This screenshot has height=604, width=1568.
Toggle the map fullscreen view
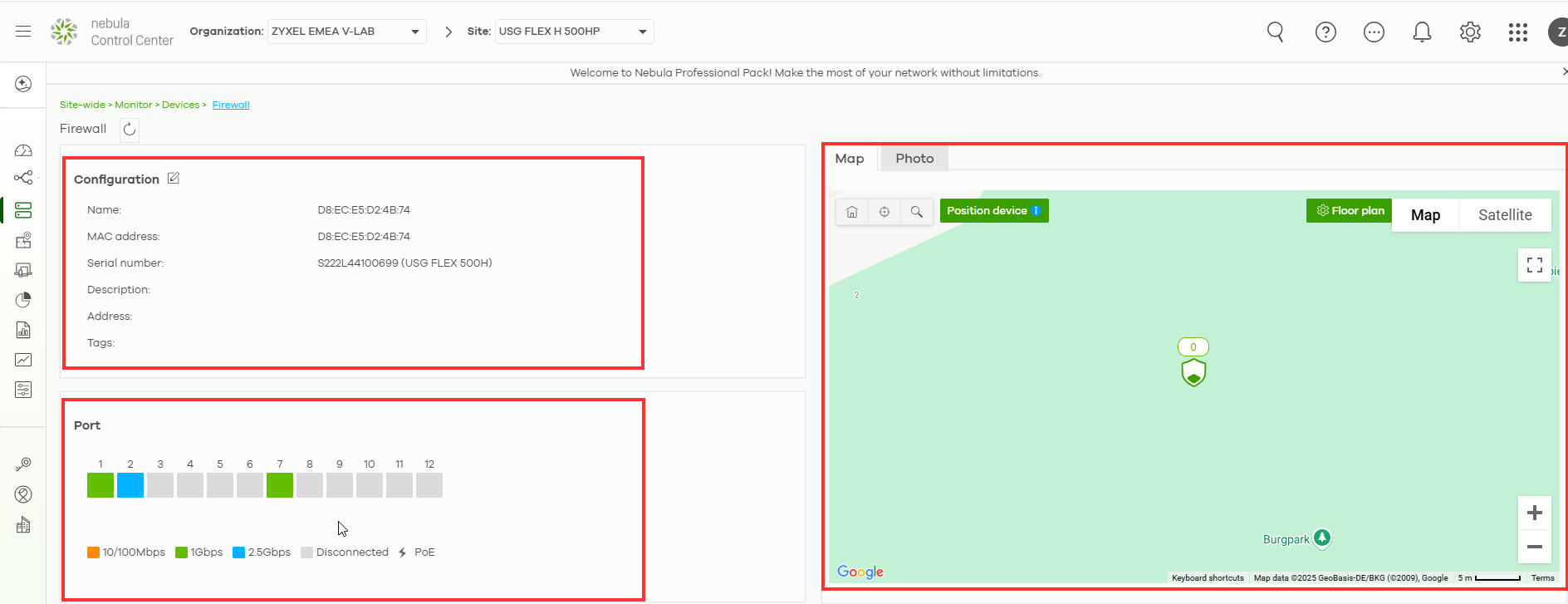pos(1534,265)
